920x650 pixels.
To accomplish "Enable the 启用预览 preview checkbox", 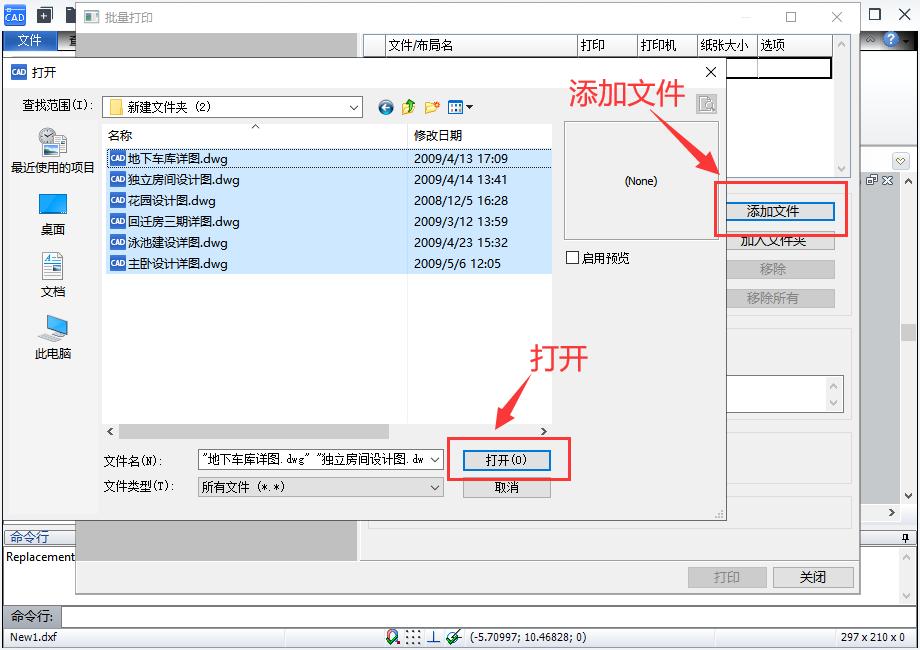I will tap(574, 258).
